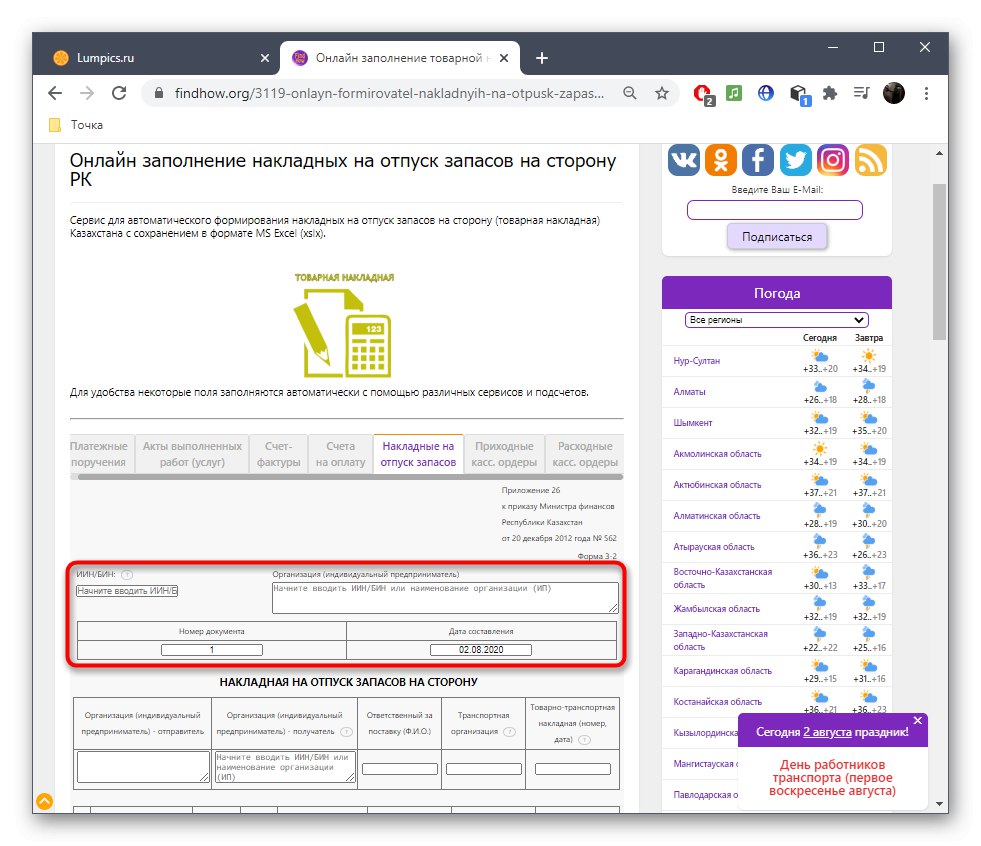Subscribe via the RSS feed icon
Viewport: 981px width, 846px height.
[x=869, y=159]
